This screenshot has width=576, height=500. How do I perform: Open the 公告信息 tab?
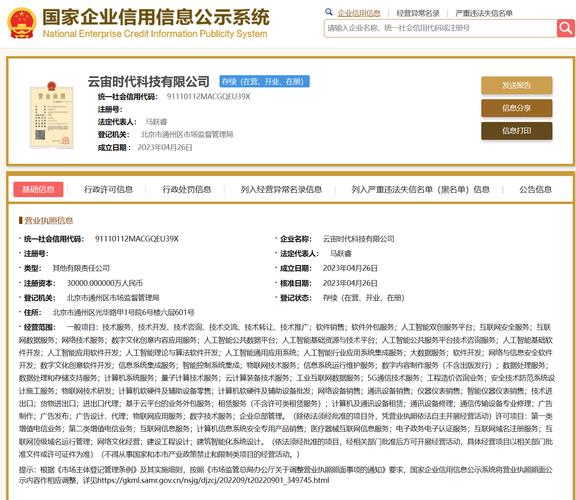(x=535, y=189)
